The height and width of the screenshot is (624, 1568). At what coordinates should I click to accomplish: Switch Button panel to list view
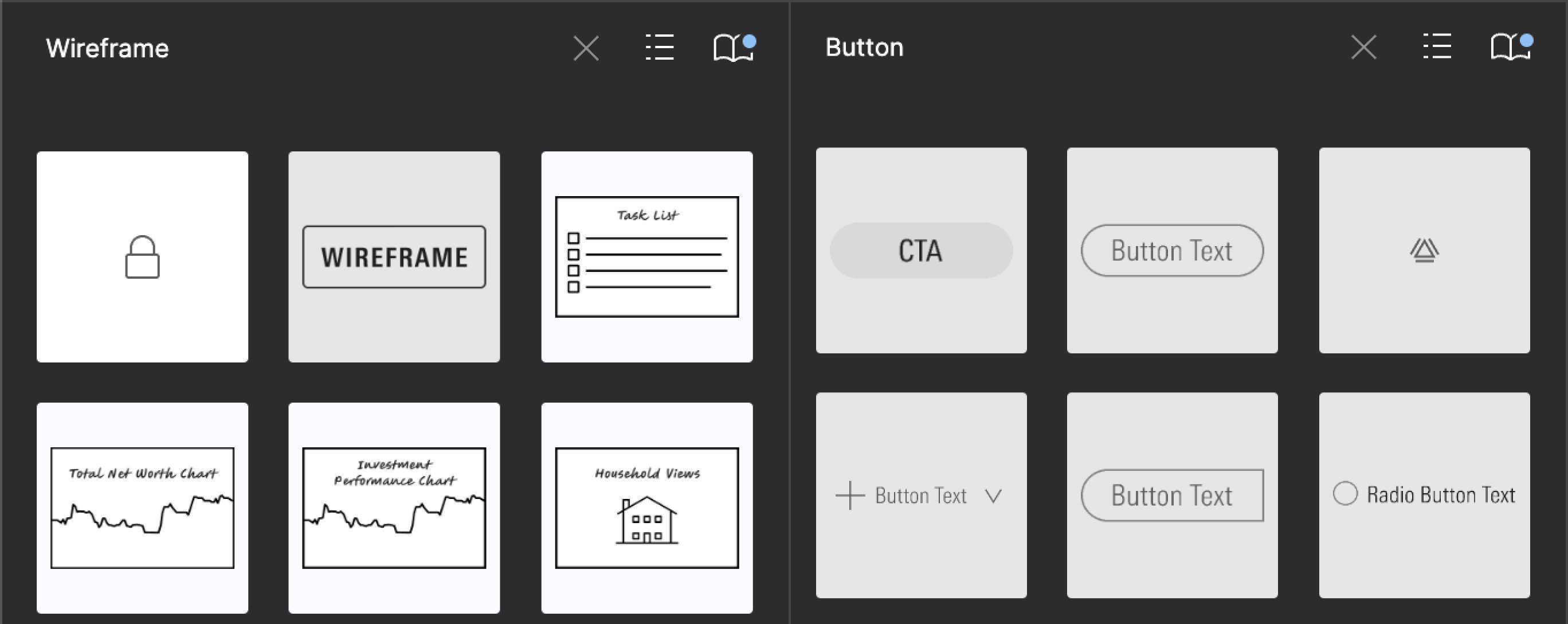pos(1437,46)
